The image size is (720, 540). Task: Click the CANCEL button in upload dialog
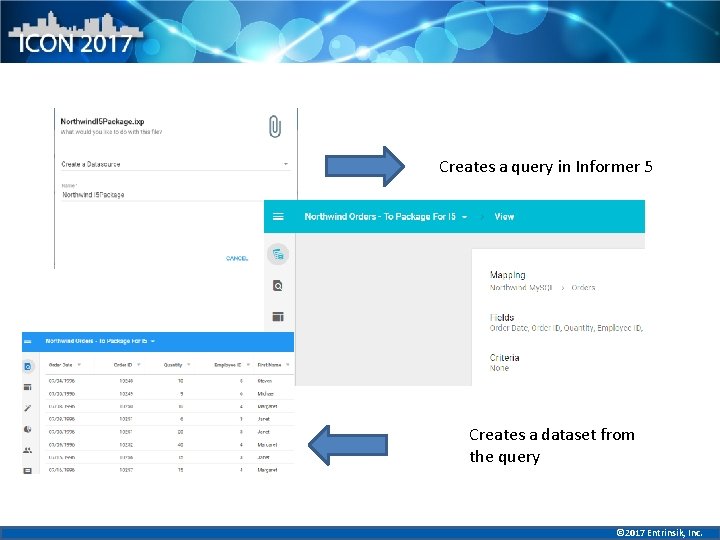click(x=236, y=258)
